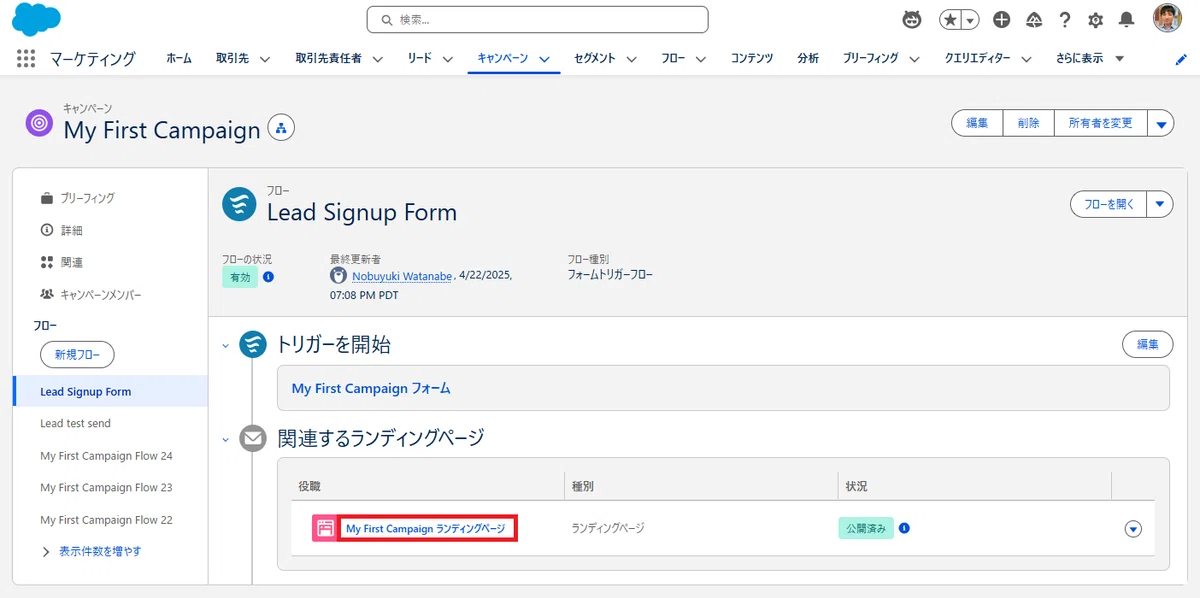
Task: Expand the セグメント tab dropdown chevron
Action: (631, 59)
